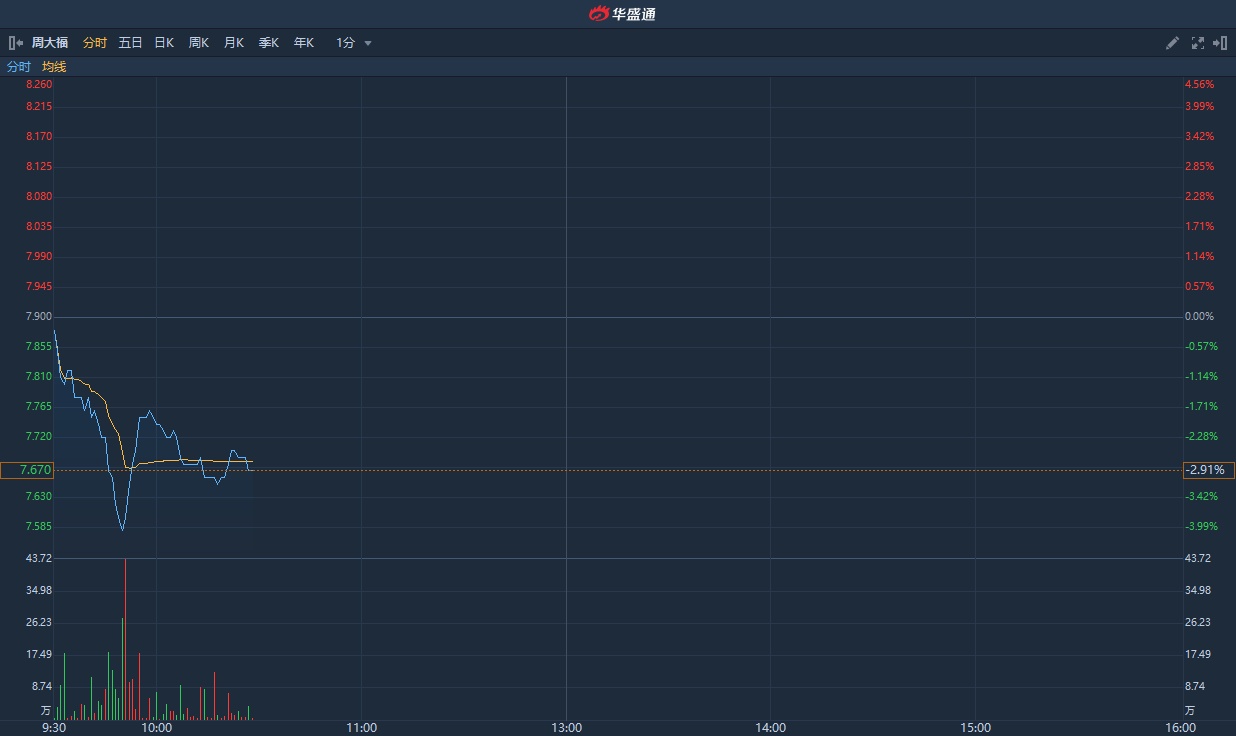This screenshot has width=1236, height=736.
Task: Collapse the right side panel icon
Action: 1220,43
